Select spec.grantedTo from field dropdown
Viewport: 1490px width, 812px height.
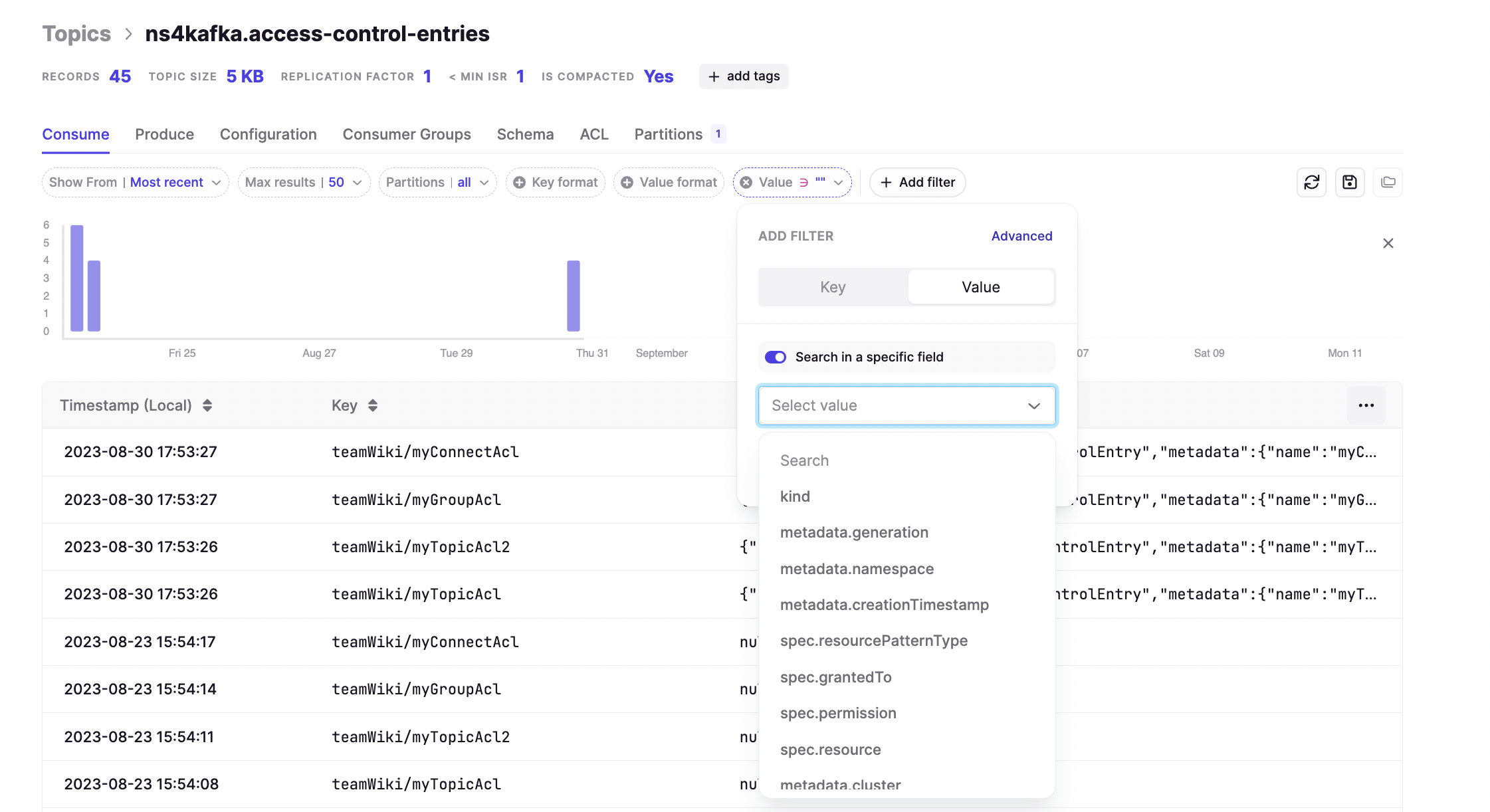tap(836, 677)
